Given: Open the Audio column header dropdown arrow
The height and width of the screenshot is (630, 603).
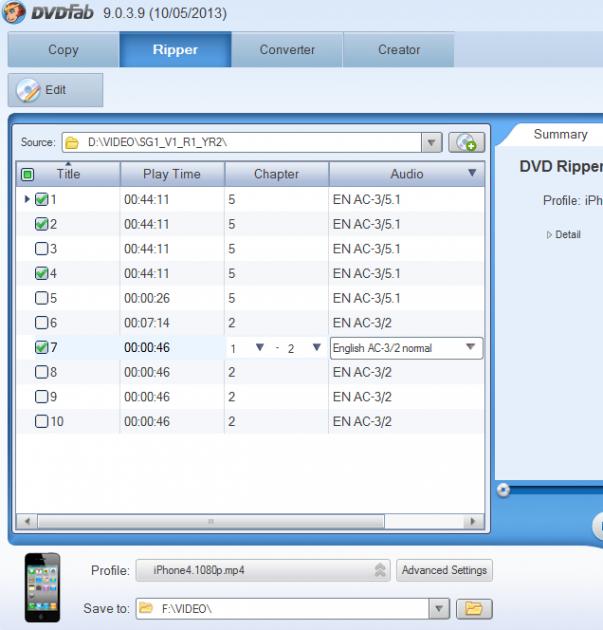Looking at the screenshot, I should click(472, 173).
